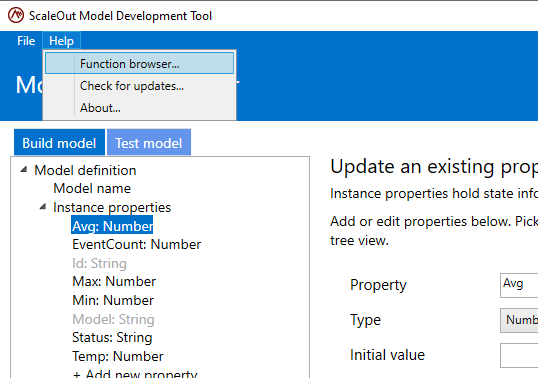
Task: Select Check for updates... menu entry
Action: [140, 86]
